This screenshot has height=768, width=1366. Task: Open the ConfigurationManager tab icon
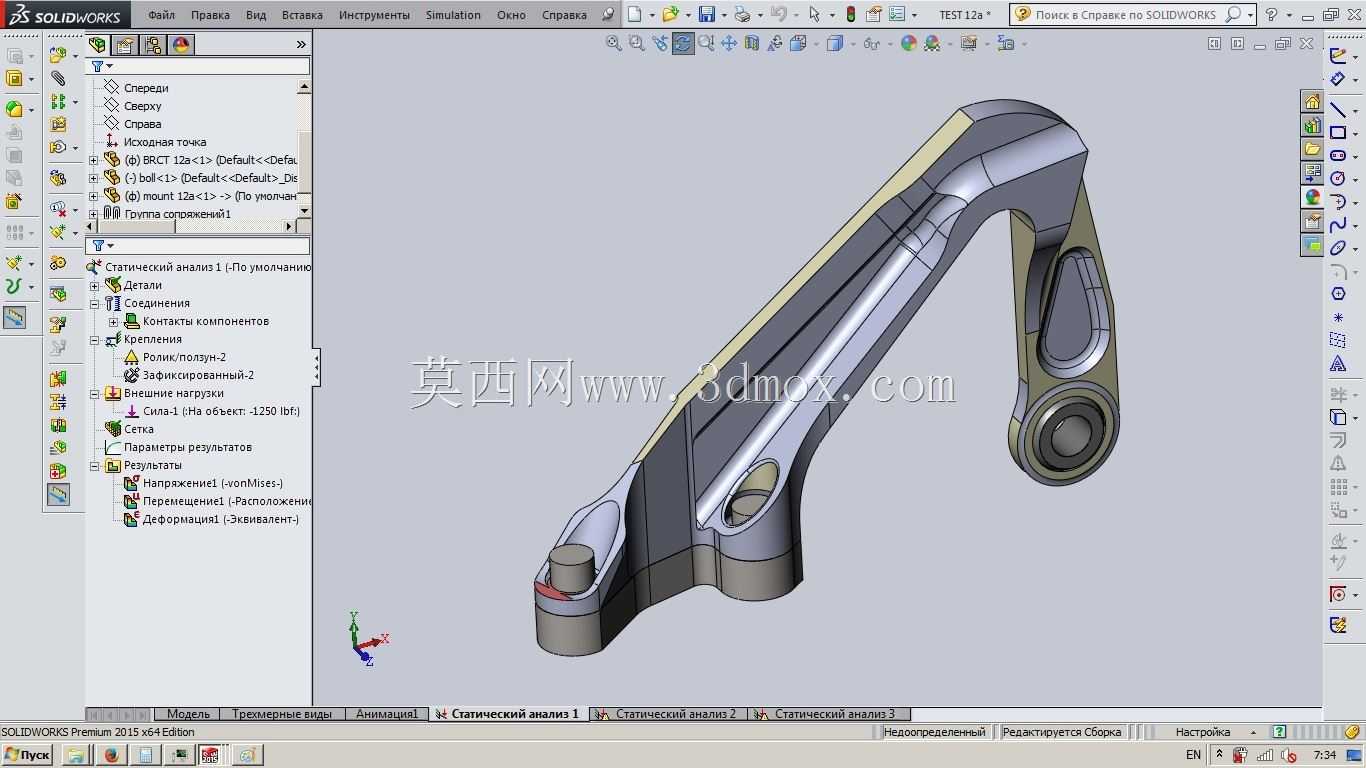tap(153, 45)
